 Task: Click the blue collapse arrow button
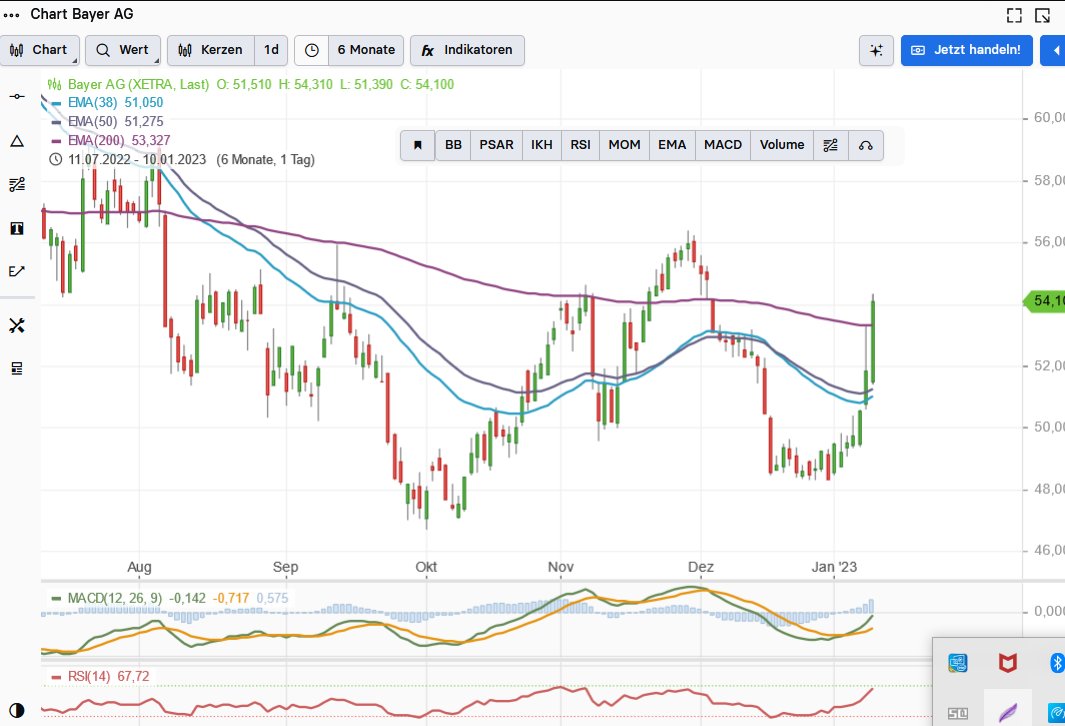(x=1054, y=50)
